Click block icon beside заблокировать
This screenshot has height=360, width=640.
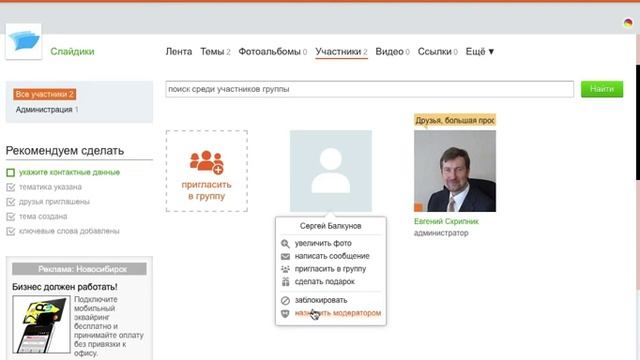(285, 300)
